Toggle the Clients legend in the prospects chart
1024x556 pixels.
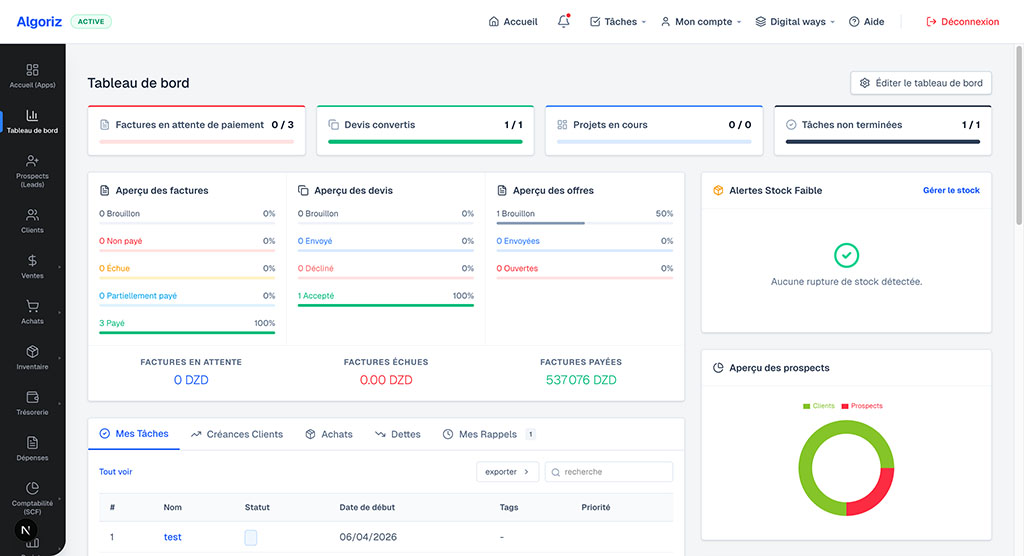coord(819,406)
